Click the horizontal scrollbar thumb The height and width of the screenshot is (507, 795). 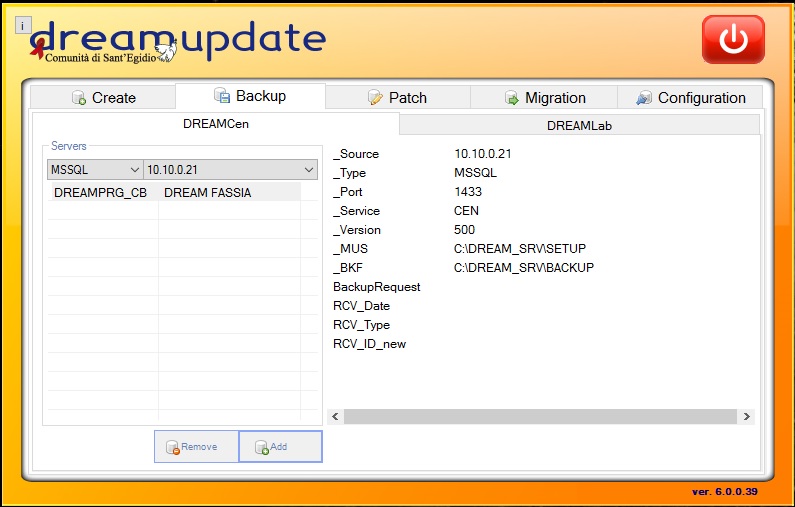pyautogui.click(x=540, y=416)
